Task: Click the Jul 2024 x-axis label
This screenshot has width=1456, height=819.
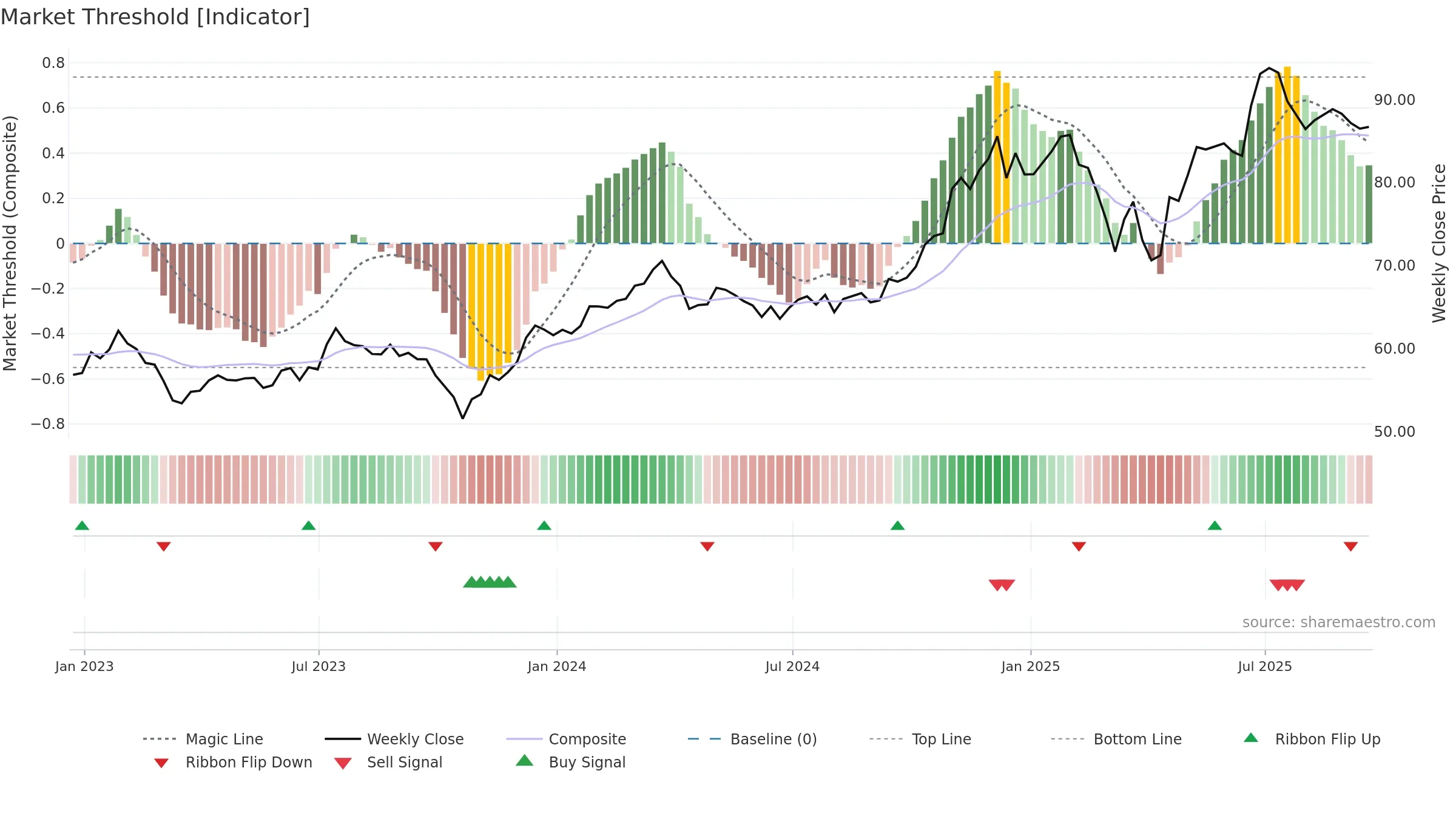Action: 792,666
